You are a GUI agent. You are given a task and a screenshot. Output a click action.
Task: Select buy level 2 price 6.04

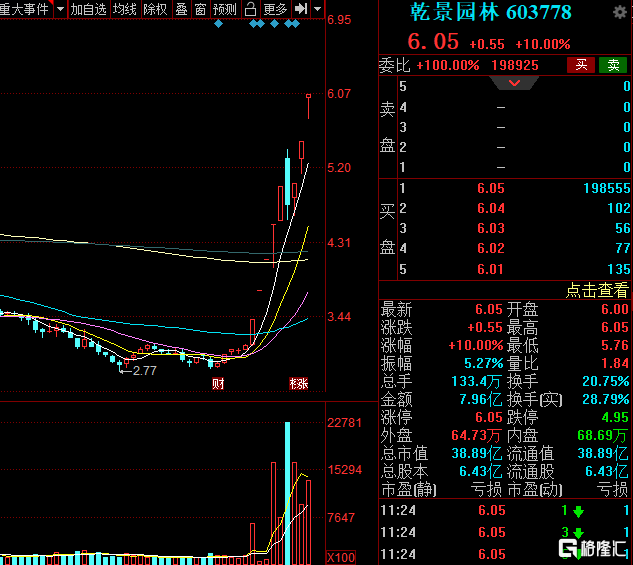[491, 208]
